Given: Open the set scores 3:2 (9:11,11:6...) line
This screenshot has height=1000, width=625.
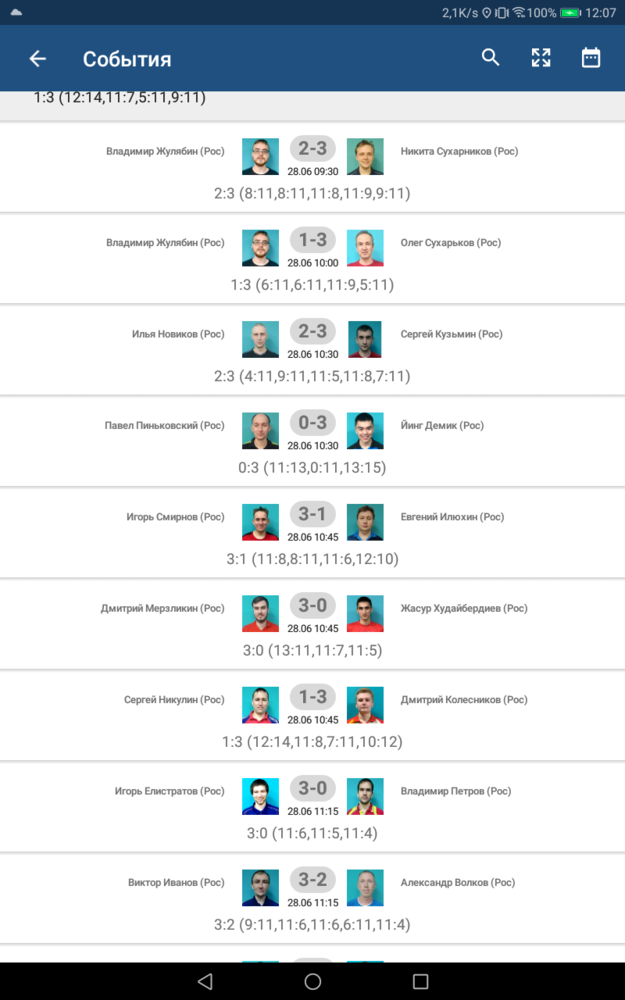Looking at the screenshot, I should (312, 924).
